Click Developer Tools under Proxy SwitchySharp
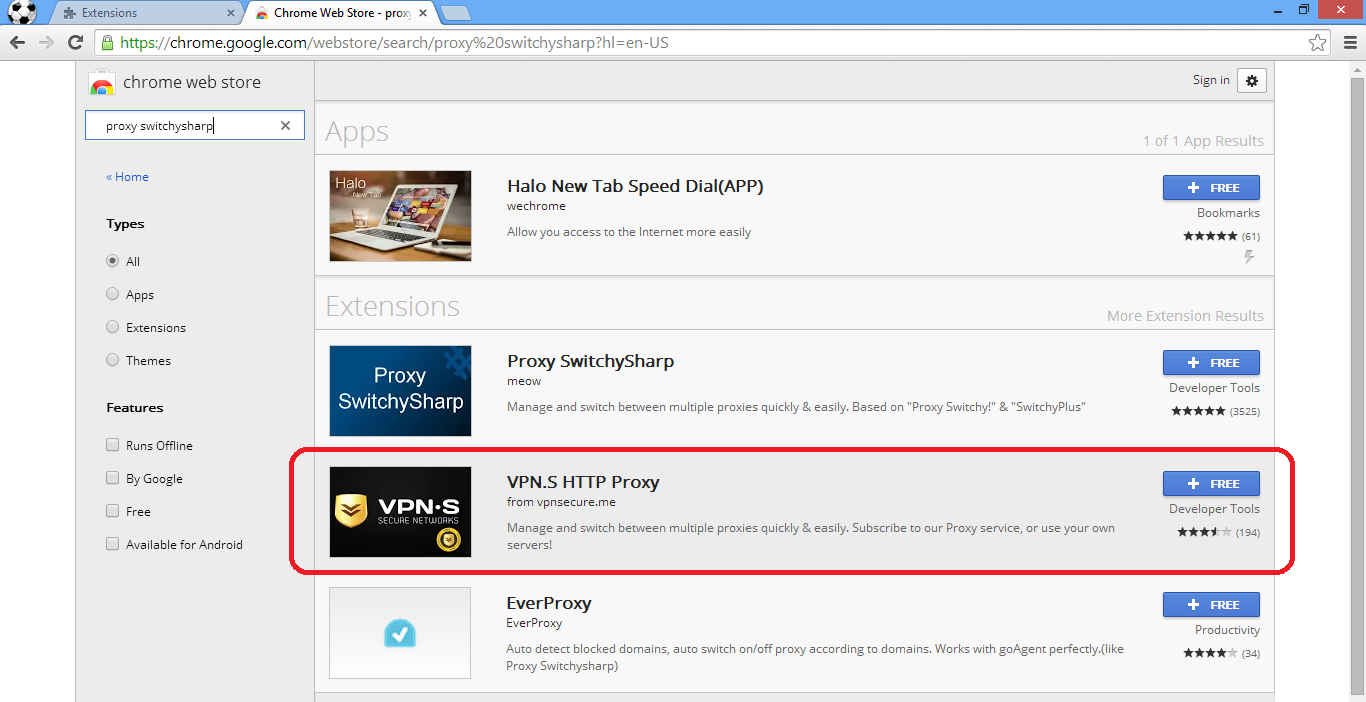The width and height of the screenshot is (1366, 702). coord(1214,388)
